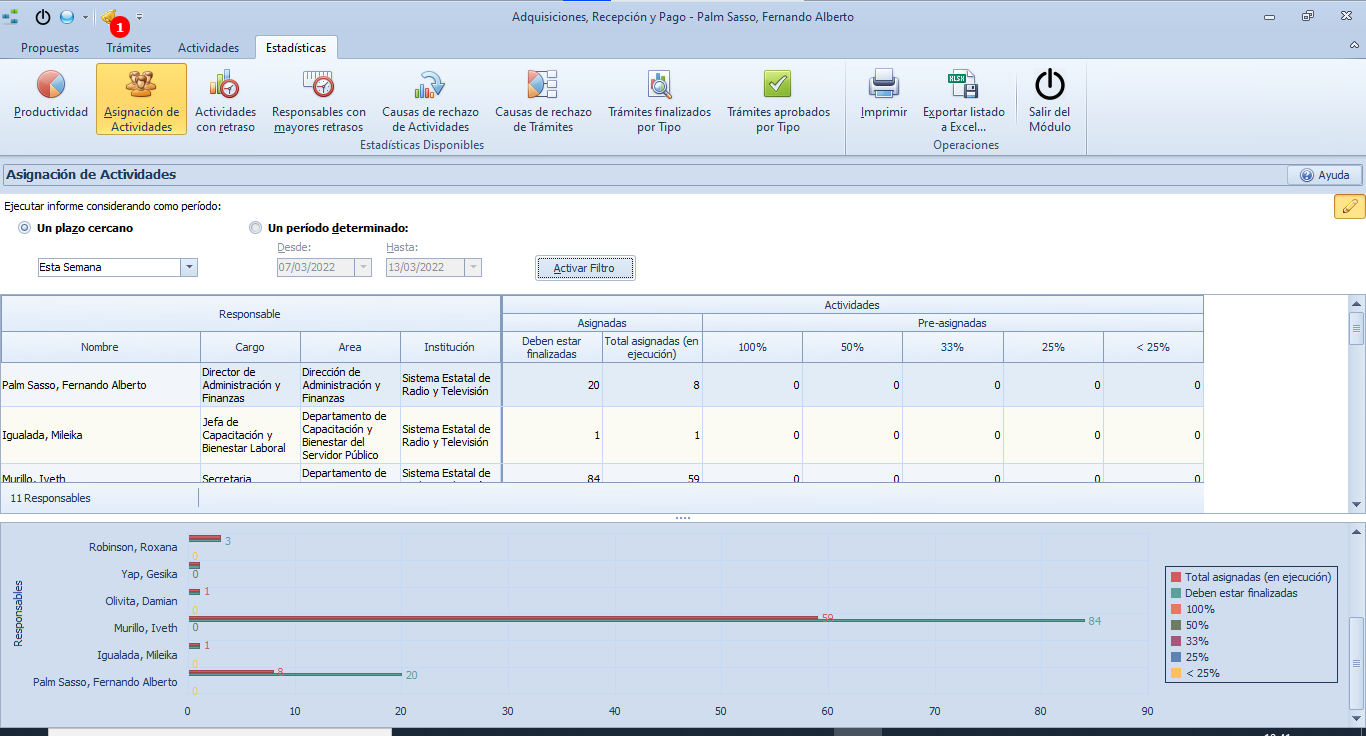Screen dimensions: 1366x736
Task: Click 'Total asignadas' red legend swatch
Action: coord(1176,577)
